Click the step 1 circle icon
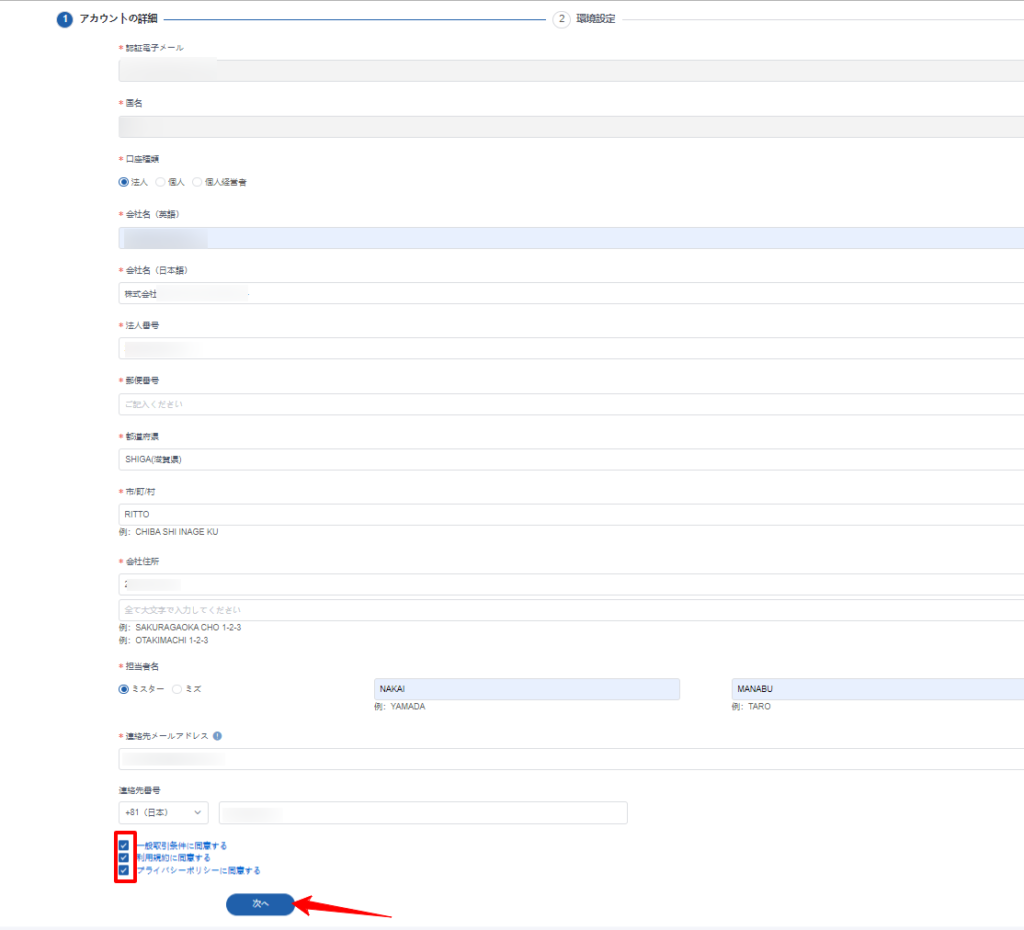Image resolution: width=1024 pixels, height=930 pixels. click(65, 20)
